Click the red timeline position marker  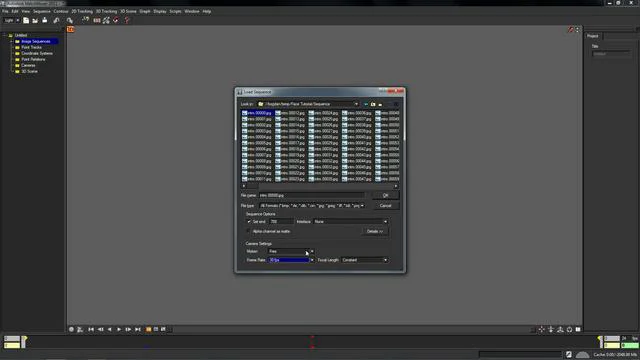[x=312, y=342]
